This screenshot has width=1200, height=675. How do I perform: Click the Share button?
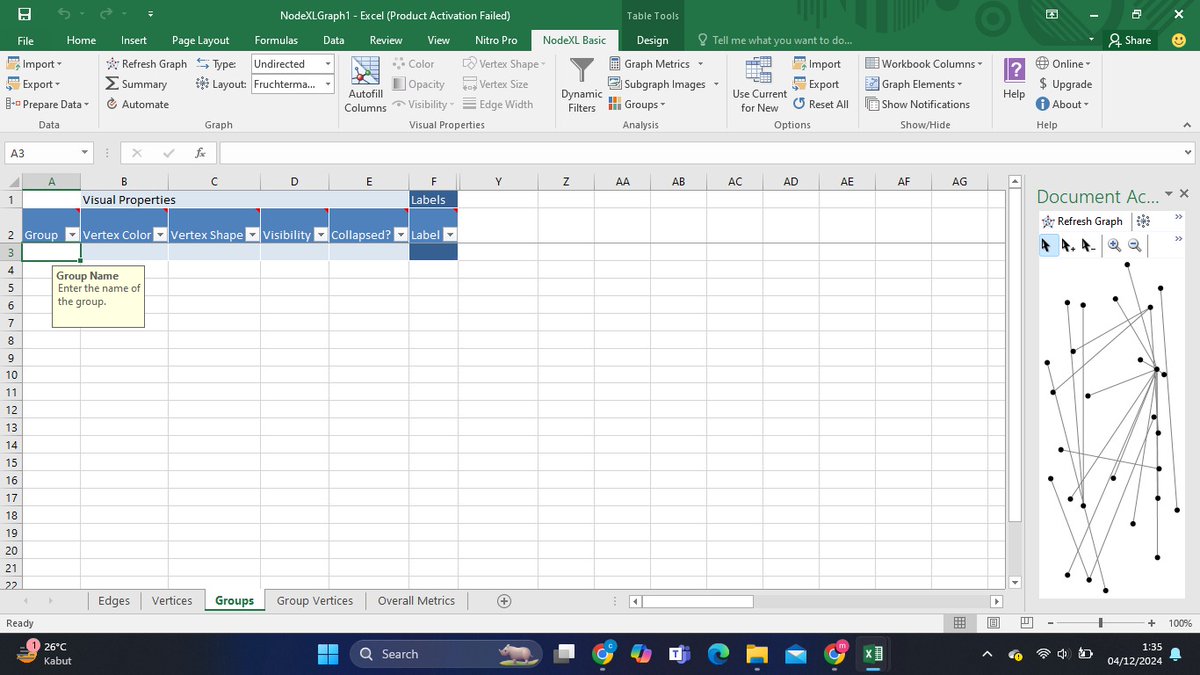coord(1130,40)
